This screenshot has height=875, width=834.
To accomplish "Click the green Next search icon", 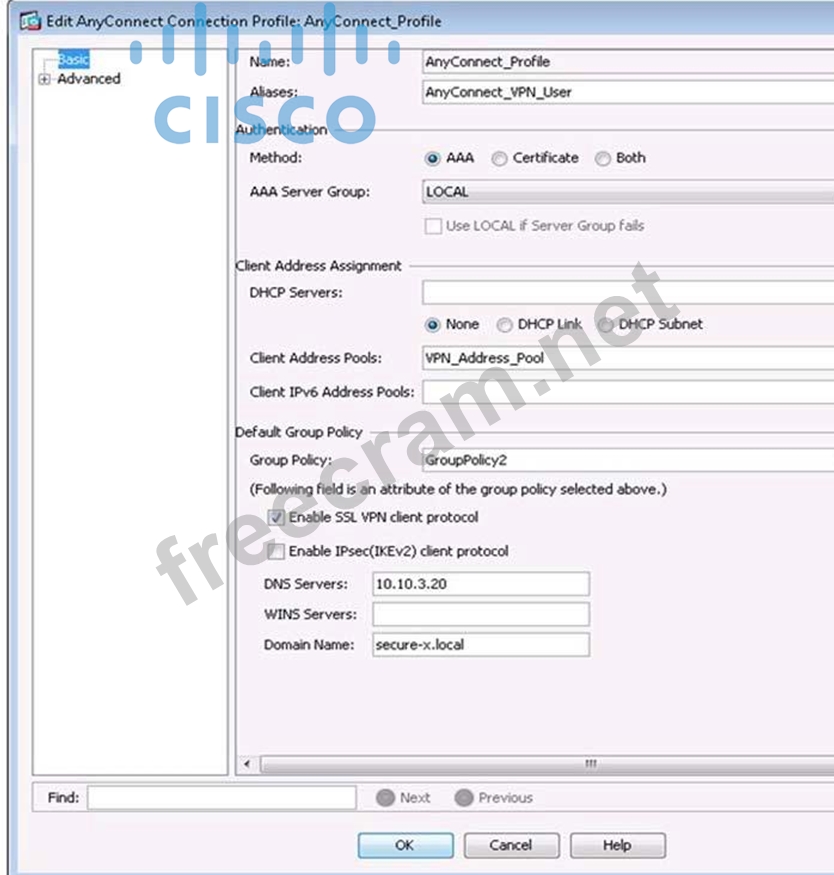I will (x=385, y=798).
